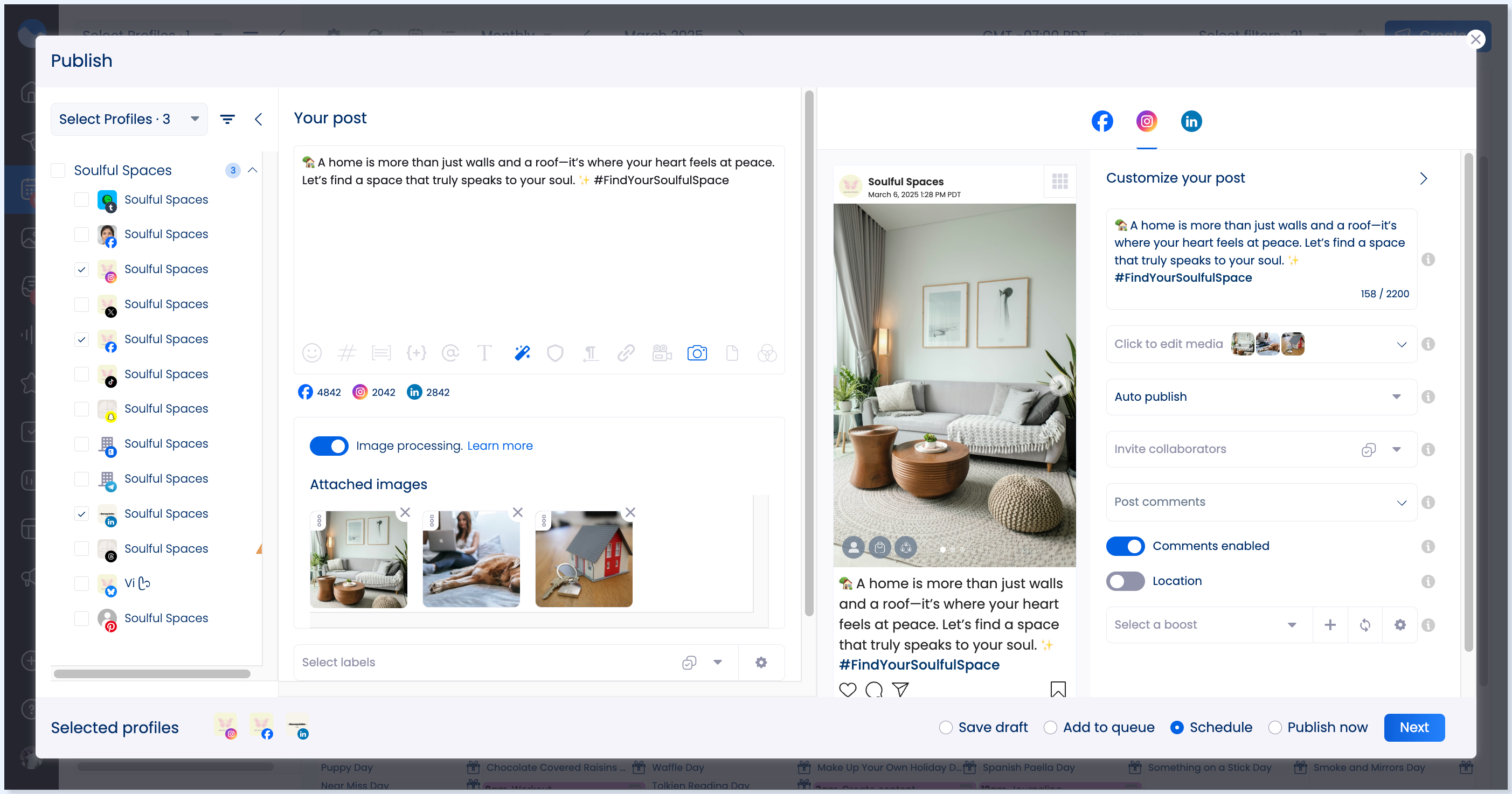The width and height of the screenshot is (1512, 794).
Task: Open the emoji picker in post toolbar
Action: (x=311, y=353)
